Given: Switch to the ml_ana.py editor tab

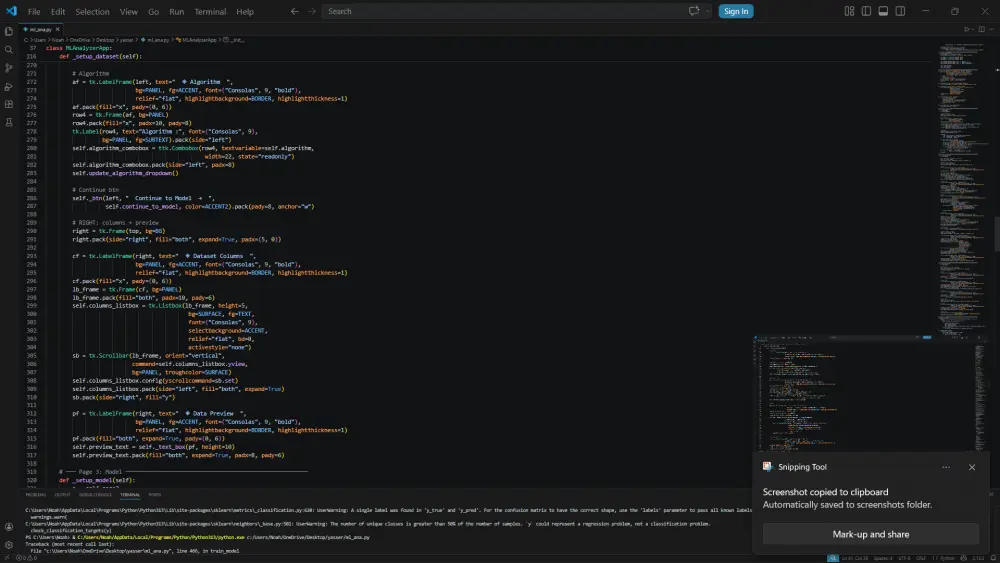Looking at the screenshot, I should [40, 29].
